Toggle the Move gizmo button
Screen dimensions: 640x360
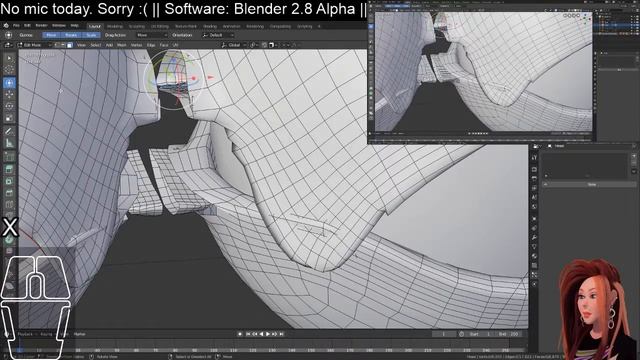pos(51,35)
